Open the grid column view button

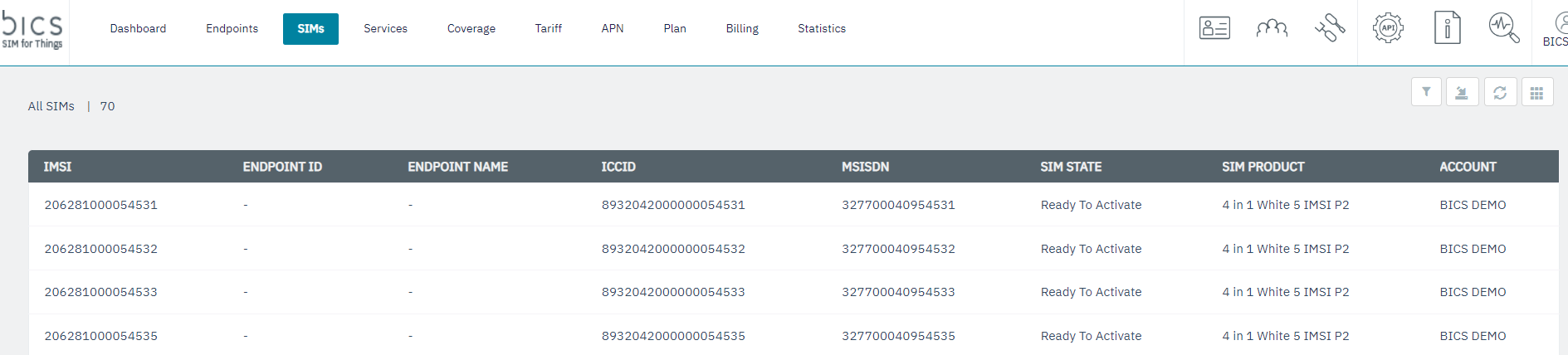(x=1537, y=92)
